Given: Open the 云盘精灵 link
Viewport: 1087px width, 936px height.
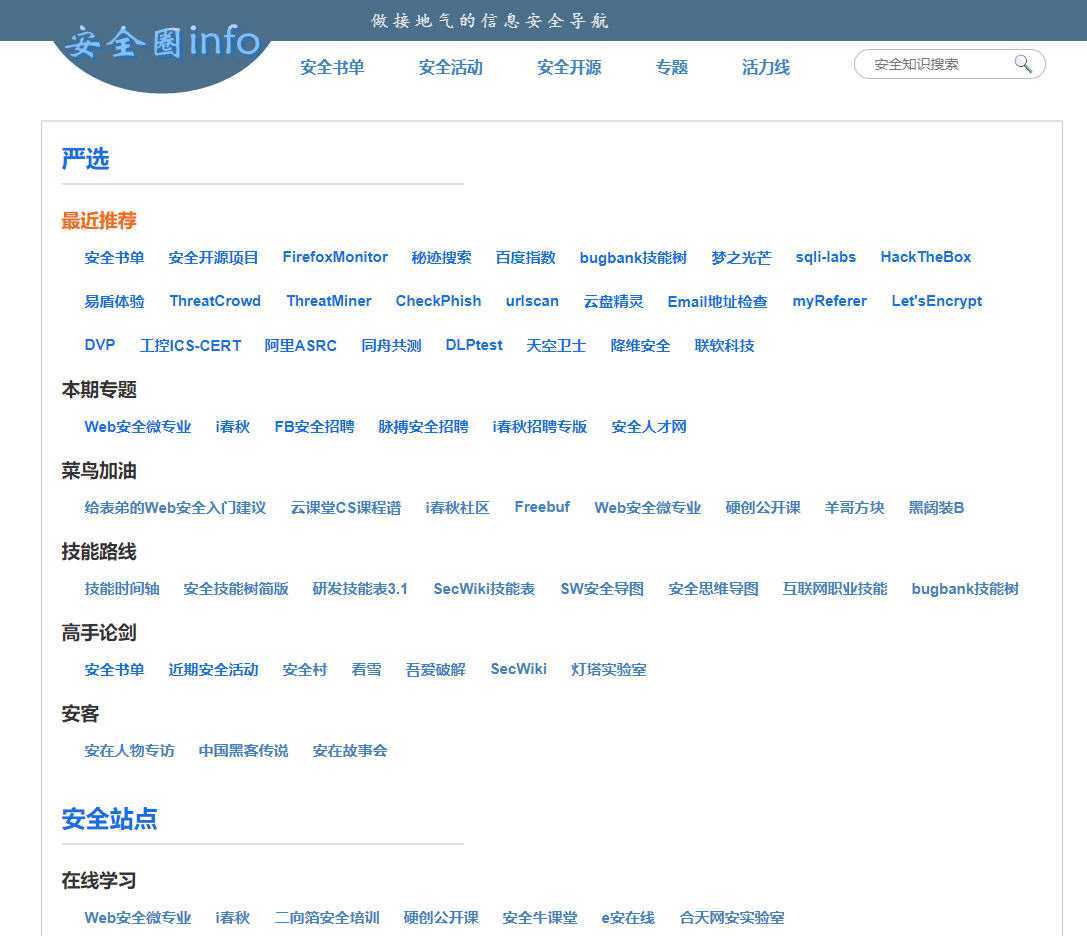Looking at the screenshot, I should pyautogui.click(x=614, y=301).
